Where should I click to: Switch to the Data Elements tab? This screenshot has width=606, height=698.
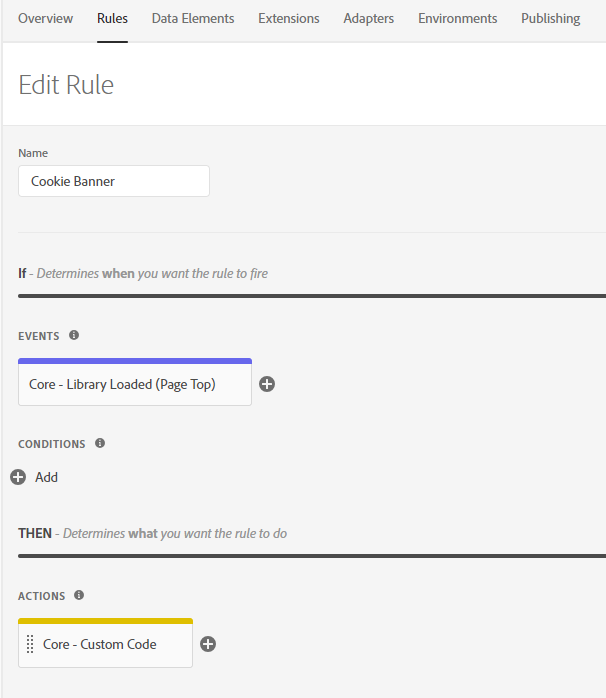pos(193,19)
